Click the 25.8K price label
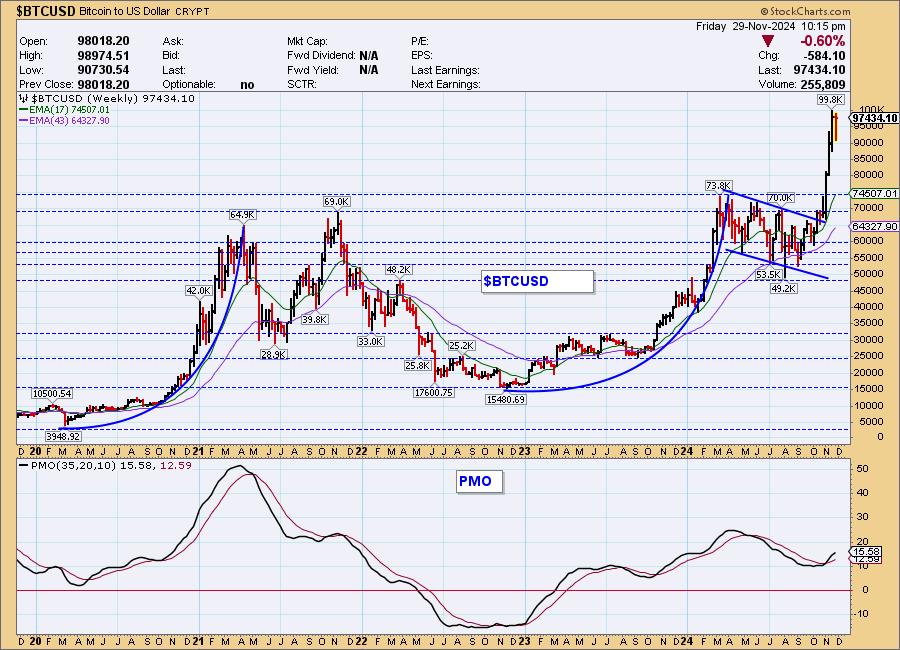900x650 pixels. pyautogui.click(x=417, y=365)
